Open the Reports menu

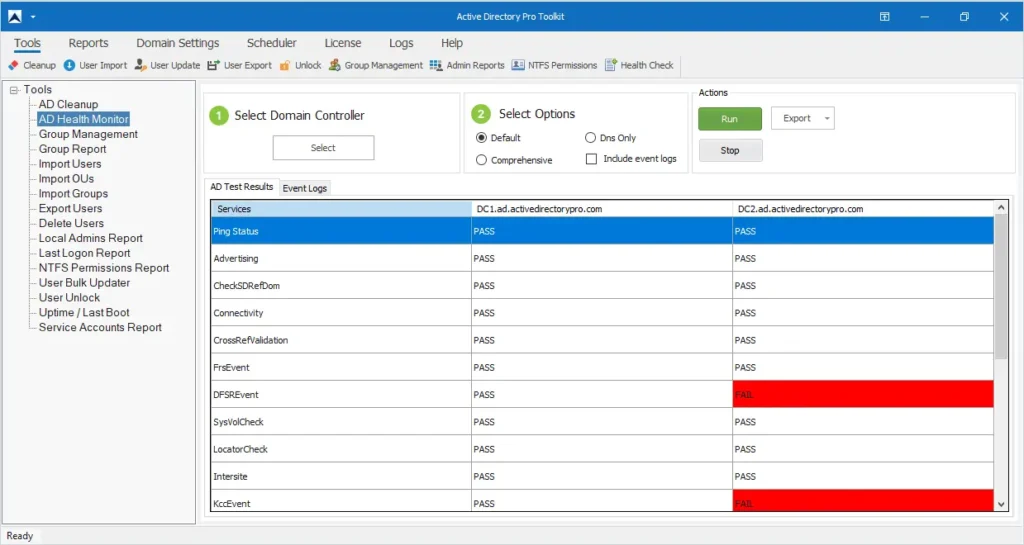coord(88,43)
